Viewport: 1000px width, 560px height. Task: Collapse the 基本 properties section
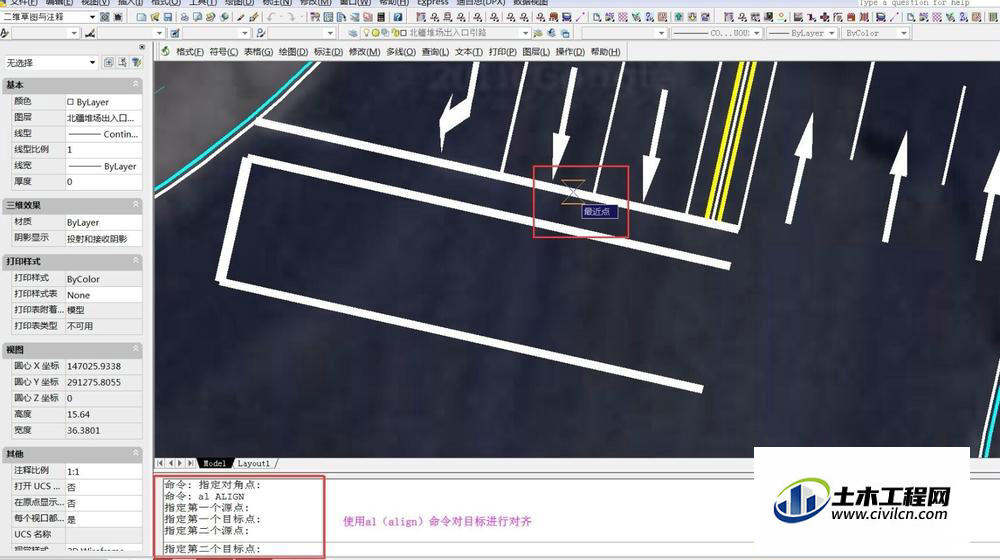pos(135,84)
